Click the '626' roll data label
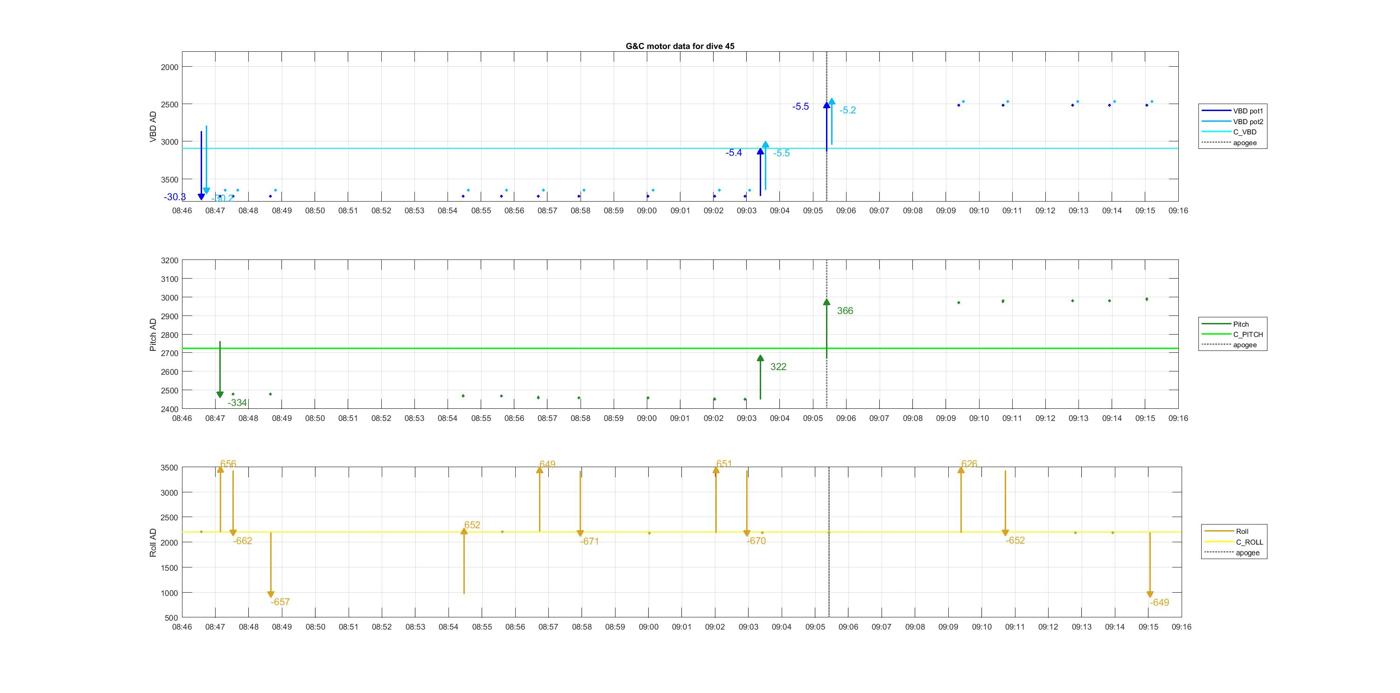The width and height of the screenshot is (1400, 693). [969, 464]
